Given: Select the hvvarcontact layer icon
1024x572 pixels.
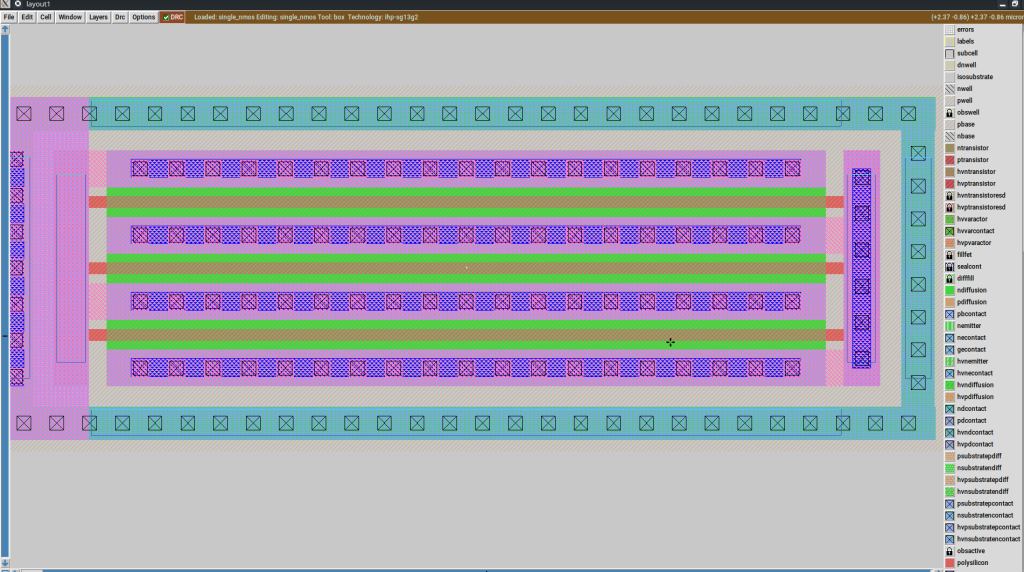Looking at the screenshot, I should coord(950,231).
